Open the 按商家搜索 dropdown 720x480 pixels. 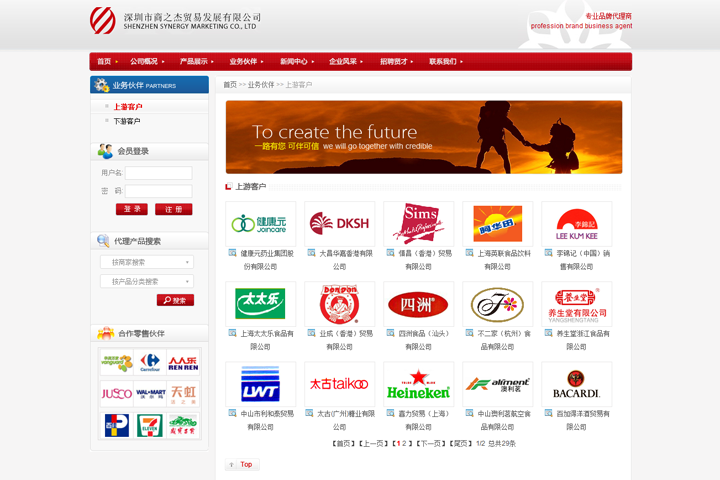click(x=146, y=262)
